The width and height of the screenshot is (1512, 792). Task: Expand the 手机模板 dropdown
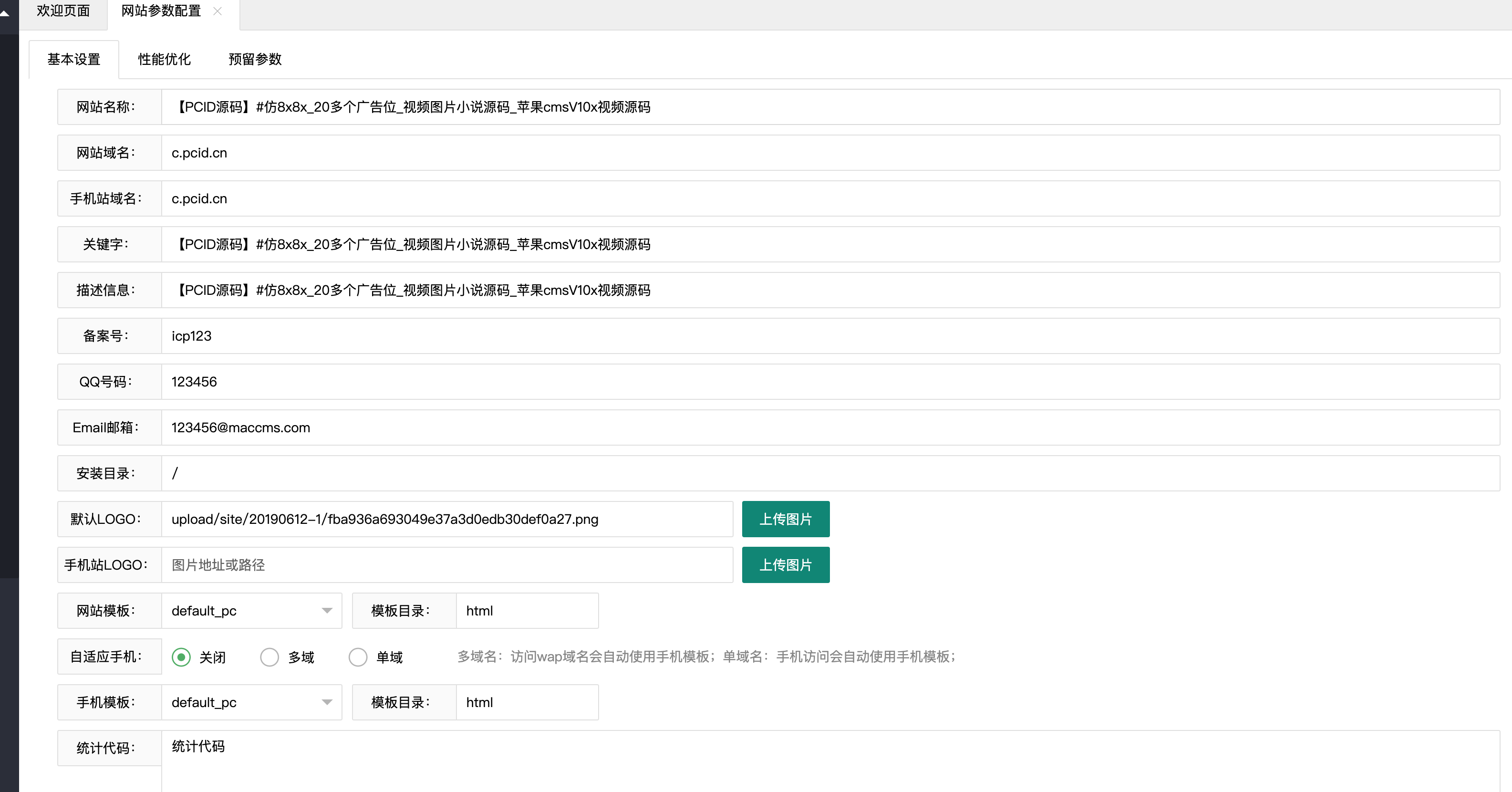click(252, 702)
